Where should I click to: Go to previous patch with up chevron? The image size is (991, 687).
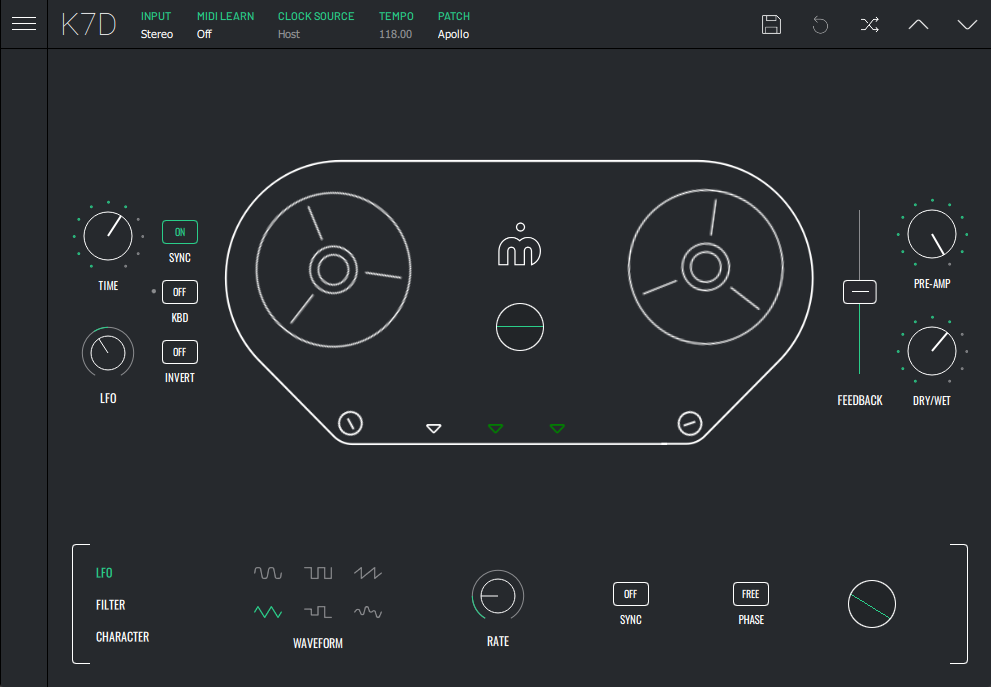[x=918, y=25]
